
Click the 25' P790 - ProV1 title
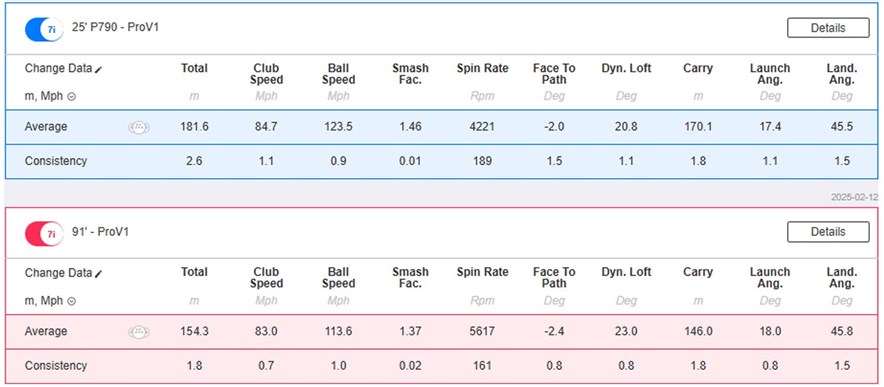[116, 27]
